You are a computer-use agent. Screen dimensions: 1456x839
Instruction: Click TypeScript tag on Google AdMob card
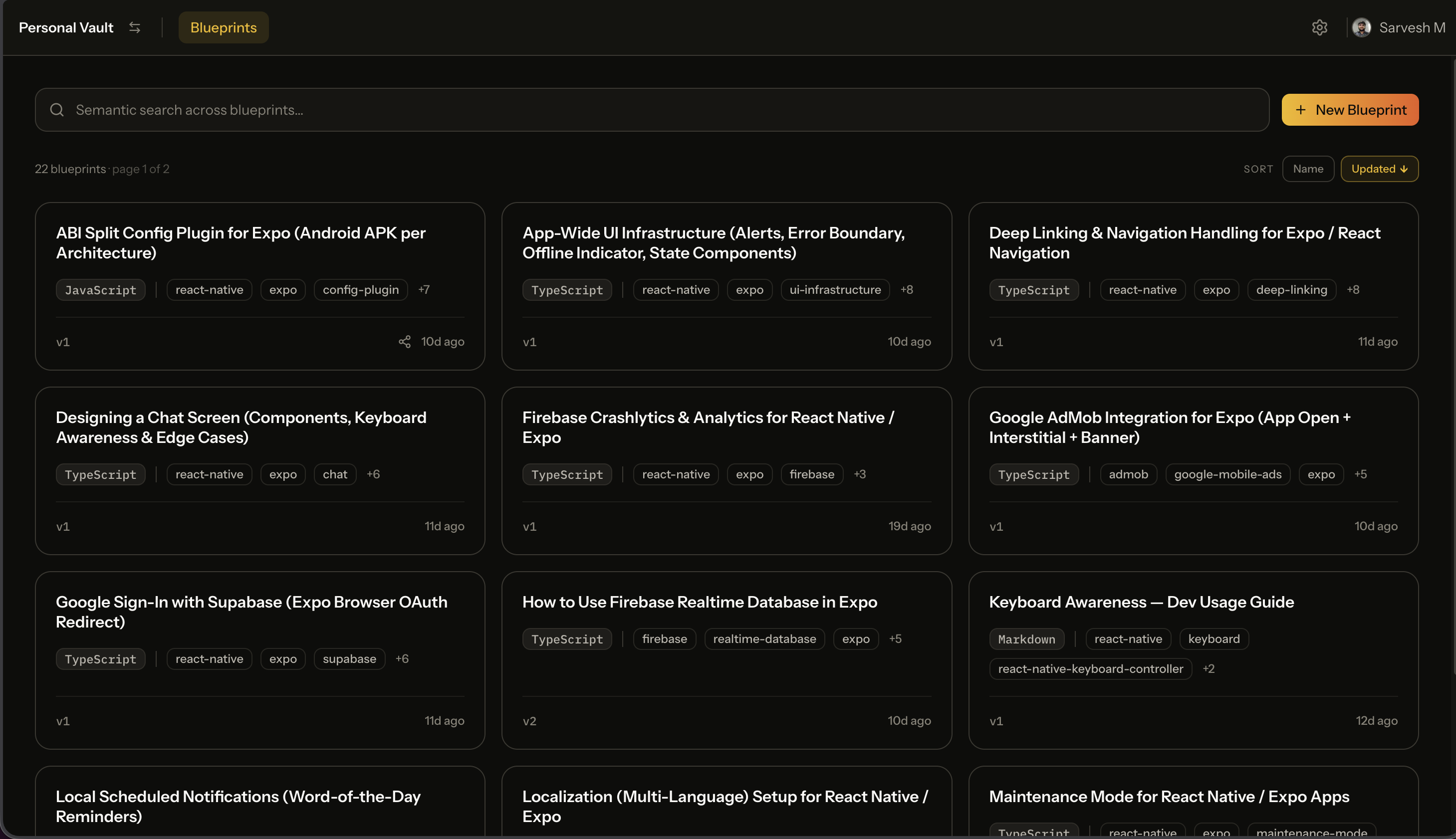pyautogui.click(x=1033, y=474)
